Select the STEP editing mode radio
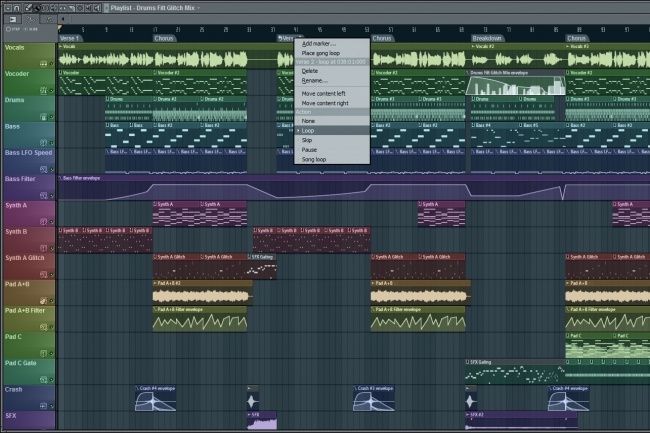This screenshot has width=650, height=433. pos(13,29)
